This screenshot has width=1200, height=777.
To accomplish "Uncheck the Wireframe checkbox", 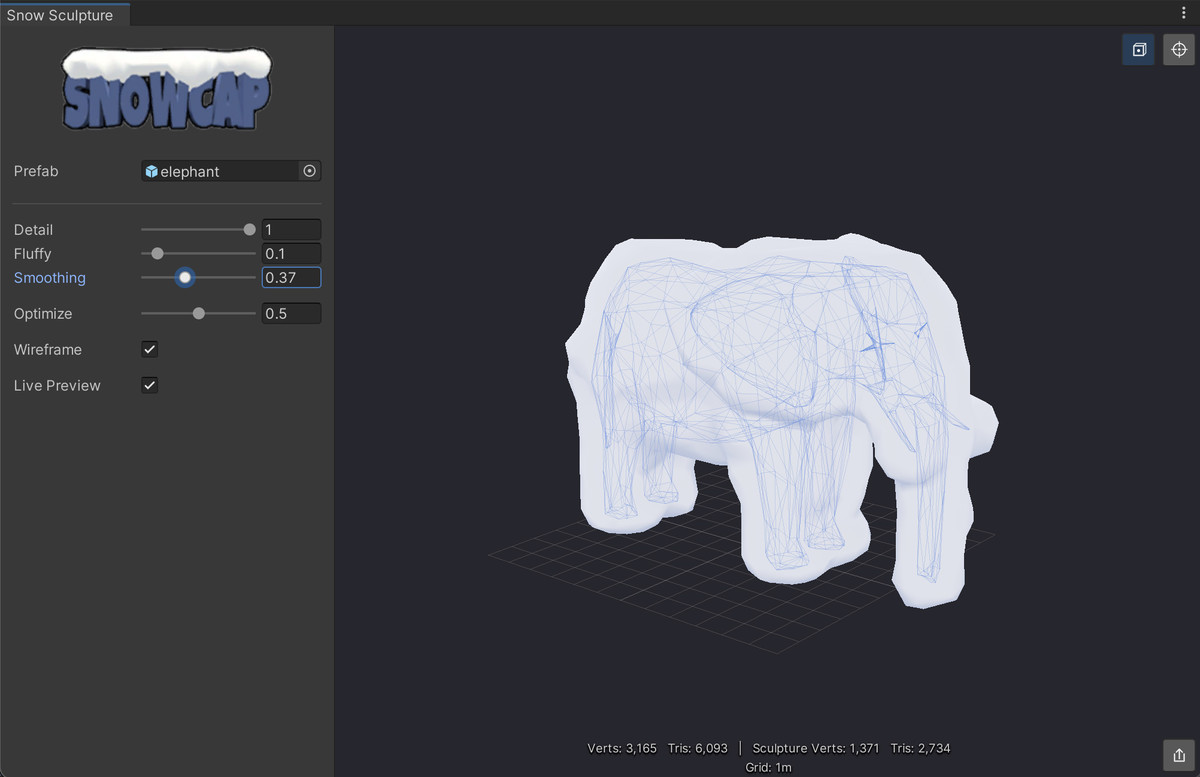I will [150, 349].
